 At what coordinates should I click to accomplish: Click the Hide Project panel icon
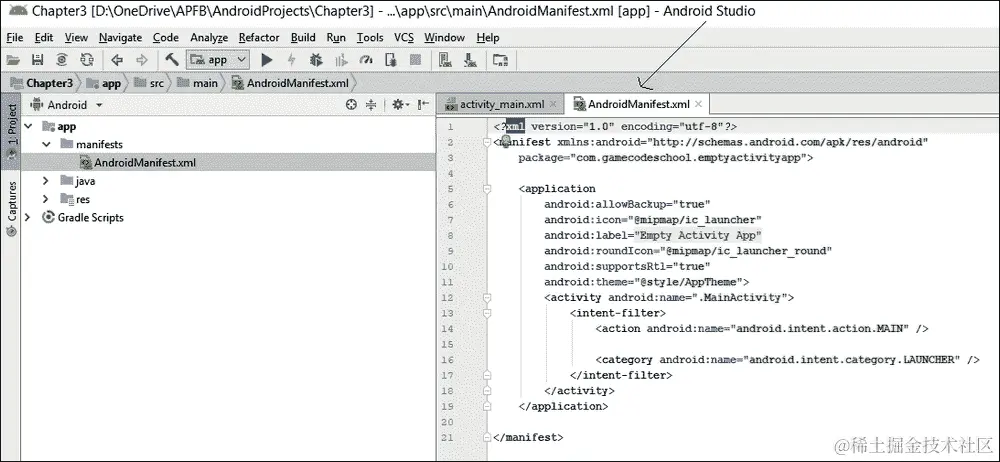(x=423, y=105)
